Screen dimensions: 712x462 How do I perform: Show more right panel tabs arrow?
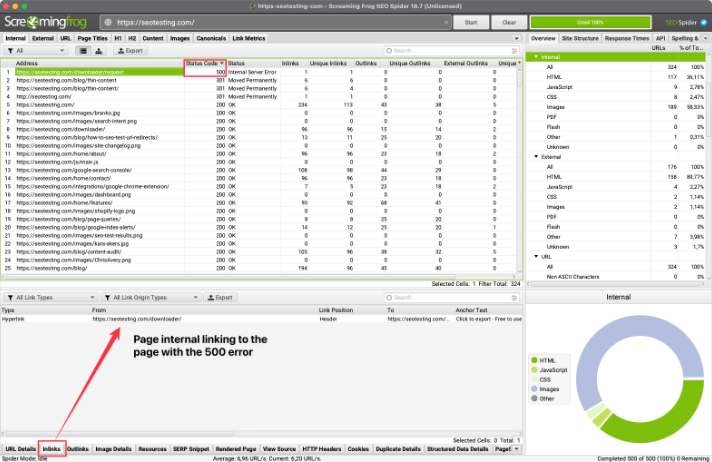(706, 39)
